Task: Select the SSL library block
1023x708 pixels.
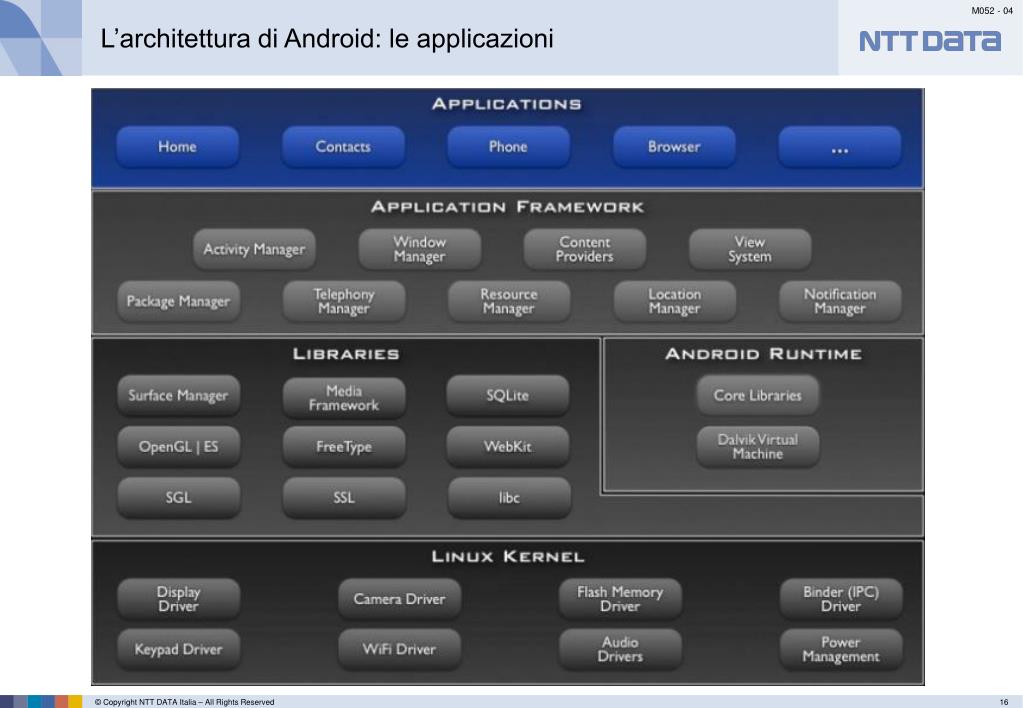Action: pos(344,498)
